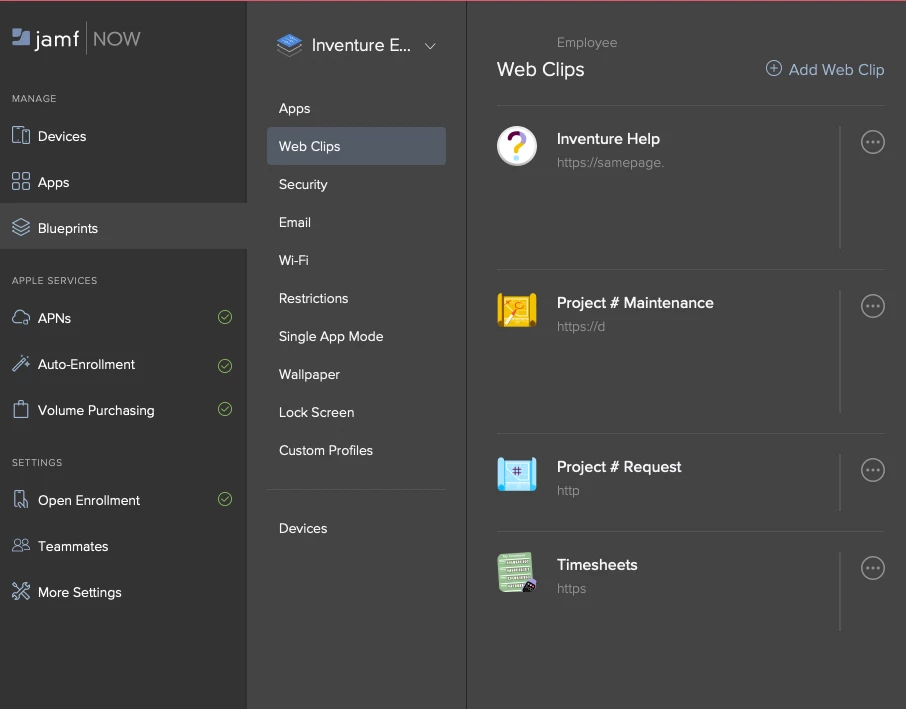Click the Open Enrollment green checkmark status

(x=225, y=499)
